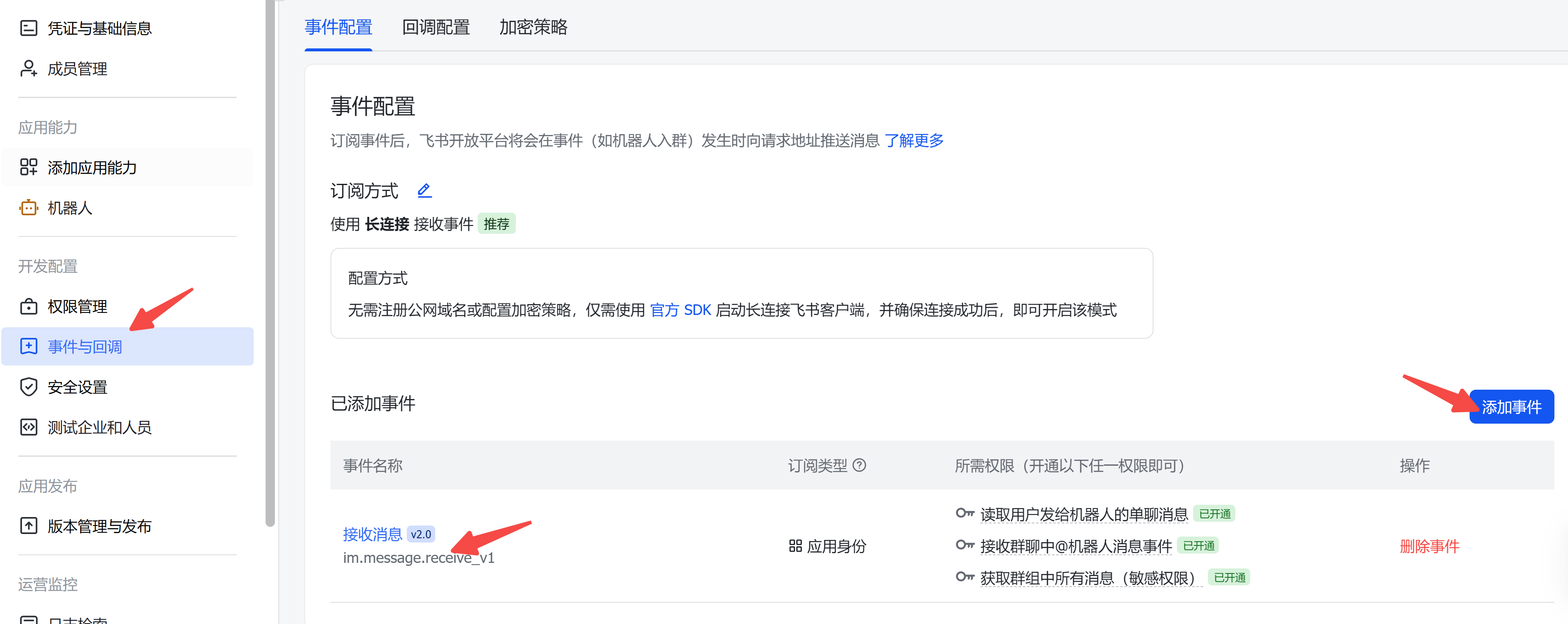The width and height of the screenshot is (1568, 624).
Task: Switch to the 回调配置 tab
Action: [x=436, y=28]
